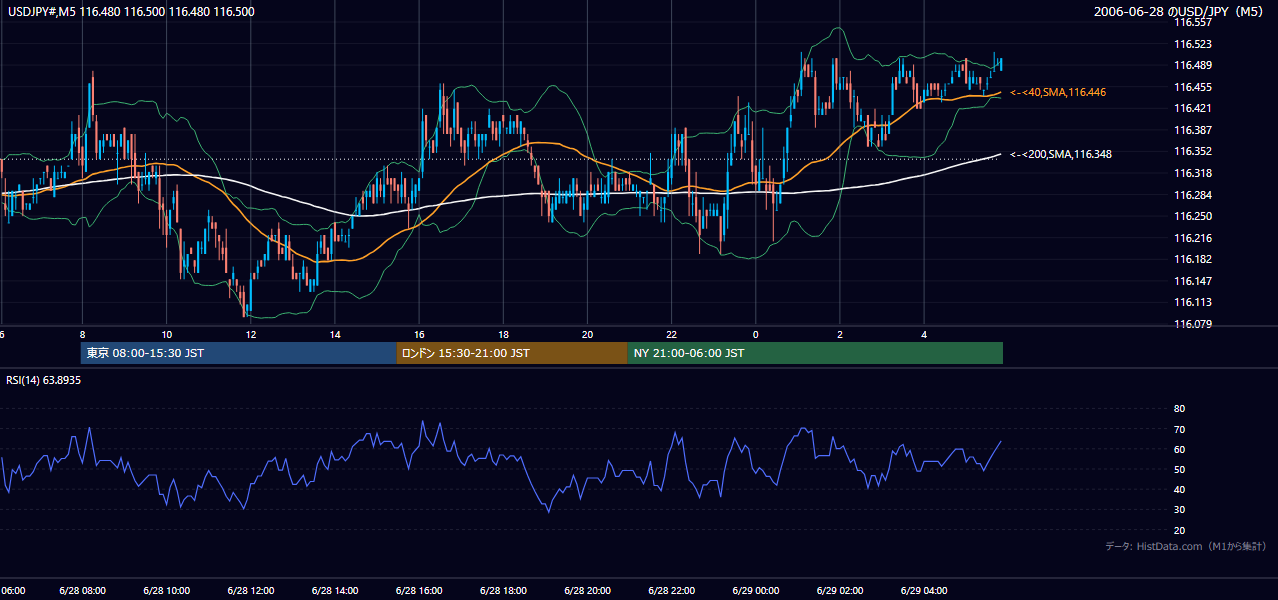The height and width of the screenshot is (600, 1278).
Task: Click the hour 12 tick under price chart
Action: pos(251,334)
